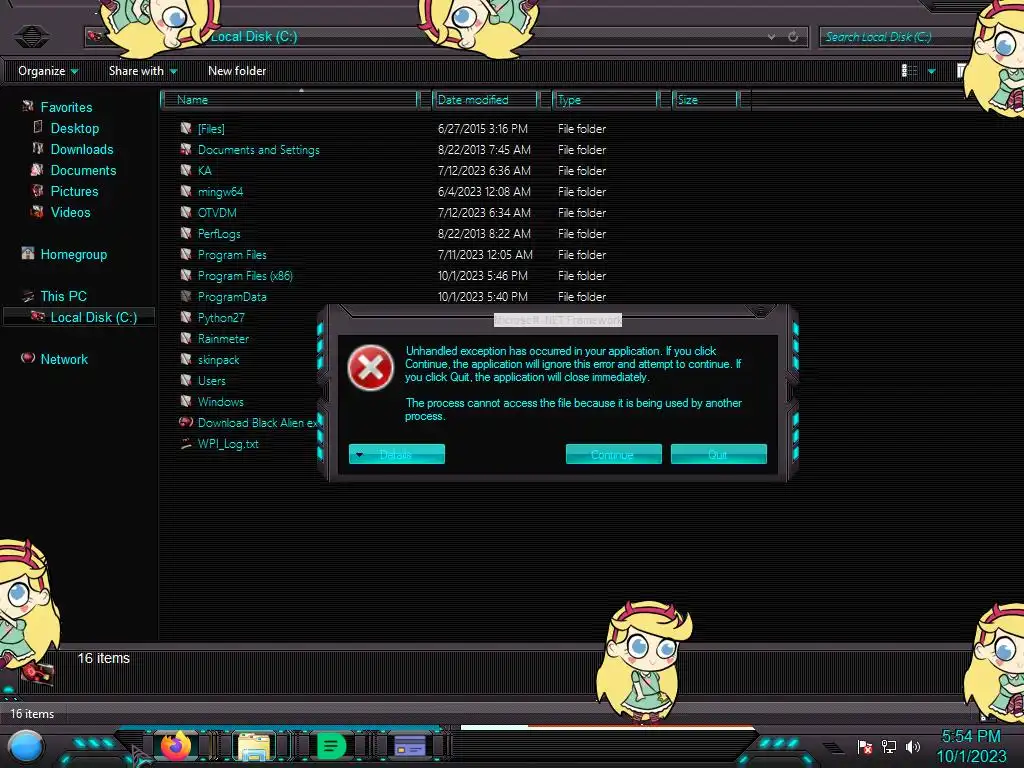The width and height of the screenshot is (1024, 768).
Task: Sort by the Type column header
Action: click(x=605, y=100)
